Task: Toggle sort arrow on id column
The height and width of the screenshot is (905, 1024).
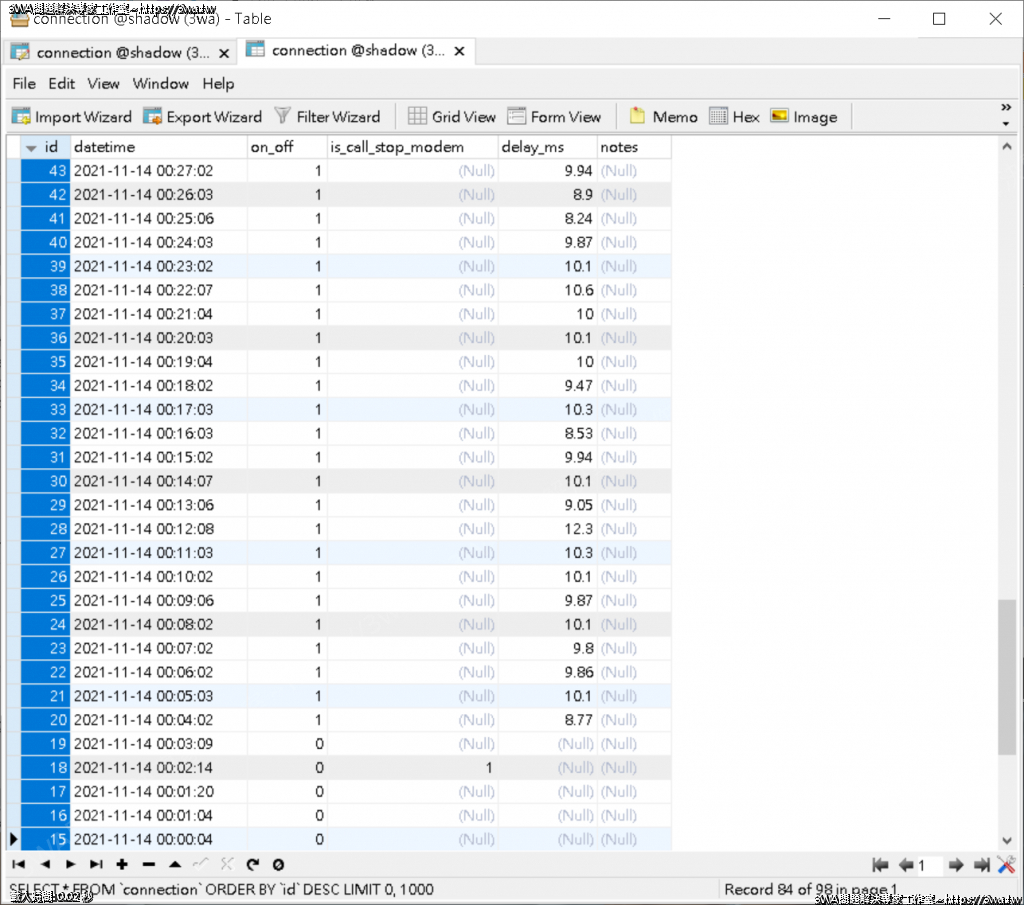Action: pos(31,148)
